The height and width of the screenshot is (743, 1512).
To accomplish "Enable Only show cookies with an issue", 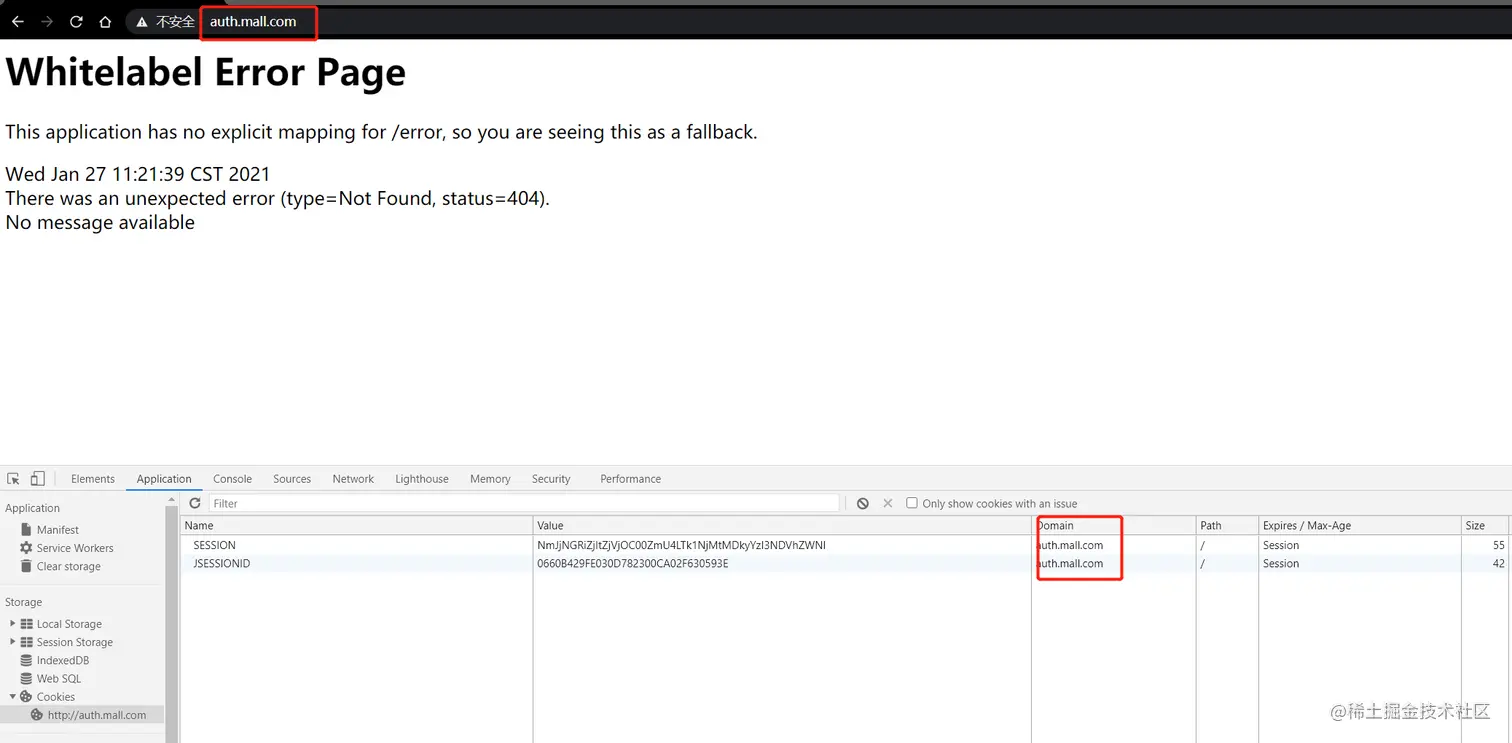I will click(912, 503).
